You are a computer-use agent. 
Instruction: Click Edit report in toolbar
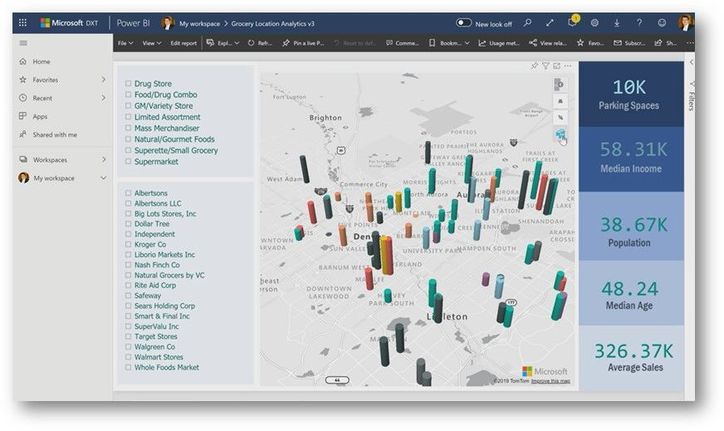click(x=183, y=43)
